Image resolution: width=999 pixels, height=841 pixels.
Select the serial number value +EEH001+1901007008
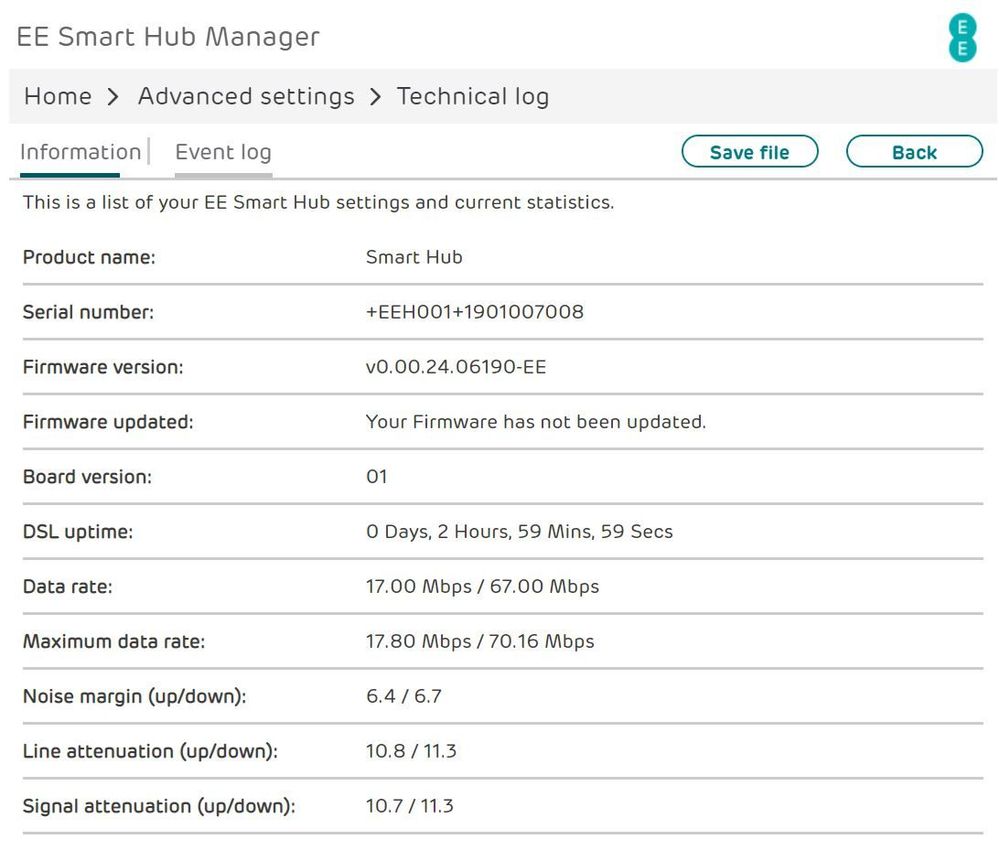(x=475, y=312)
